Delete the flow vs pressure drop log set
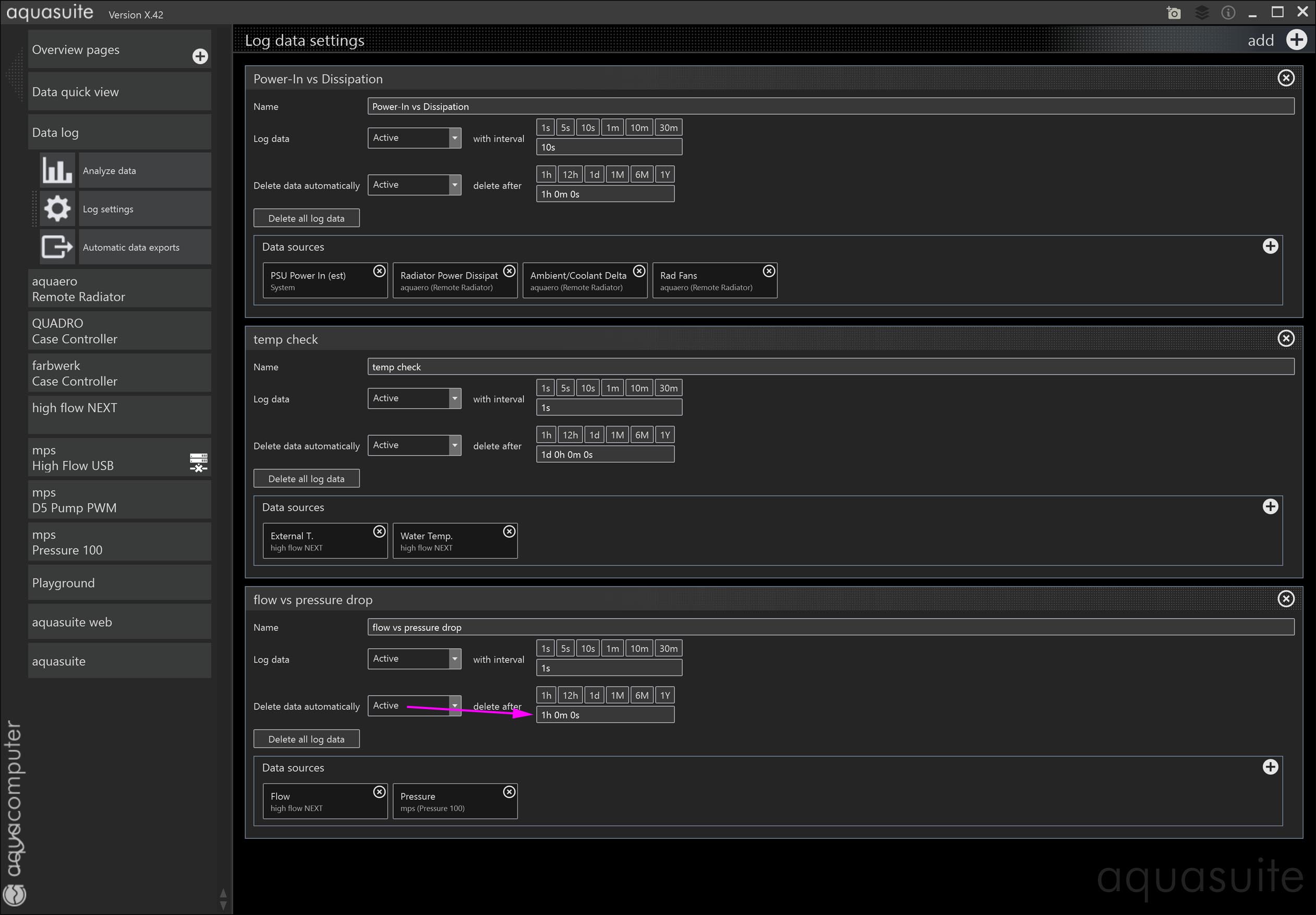The image size is (1316, 915). [1286, 599]
